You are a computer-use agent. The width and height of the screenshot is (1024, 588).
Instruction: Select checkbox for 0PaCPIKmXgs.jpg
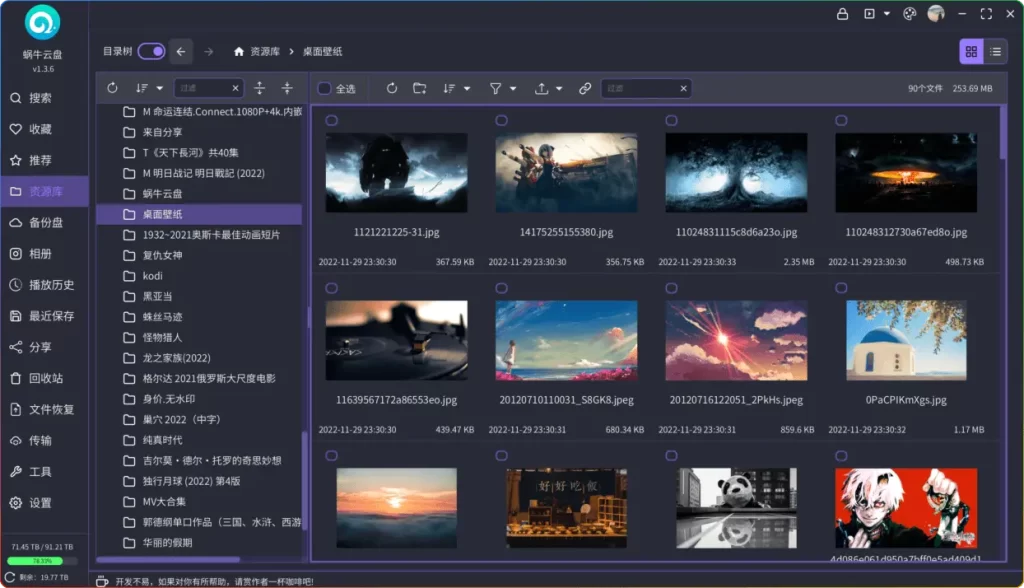[841, 288]
